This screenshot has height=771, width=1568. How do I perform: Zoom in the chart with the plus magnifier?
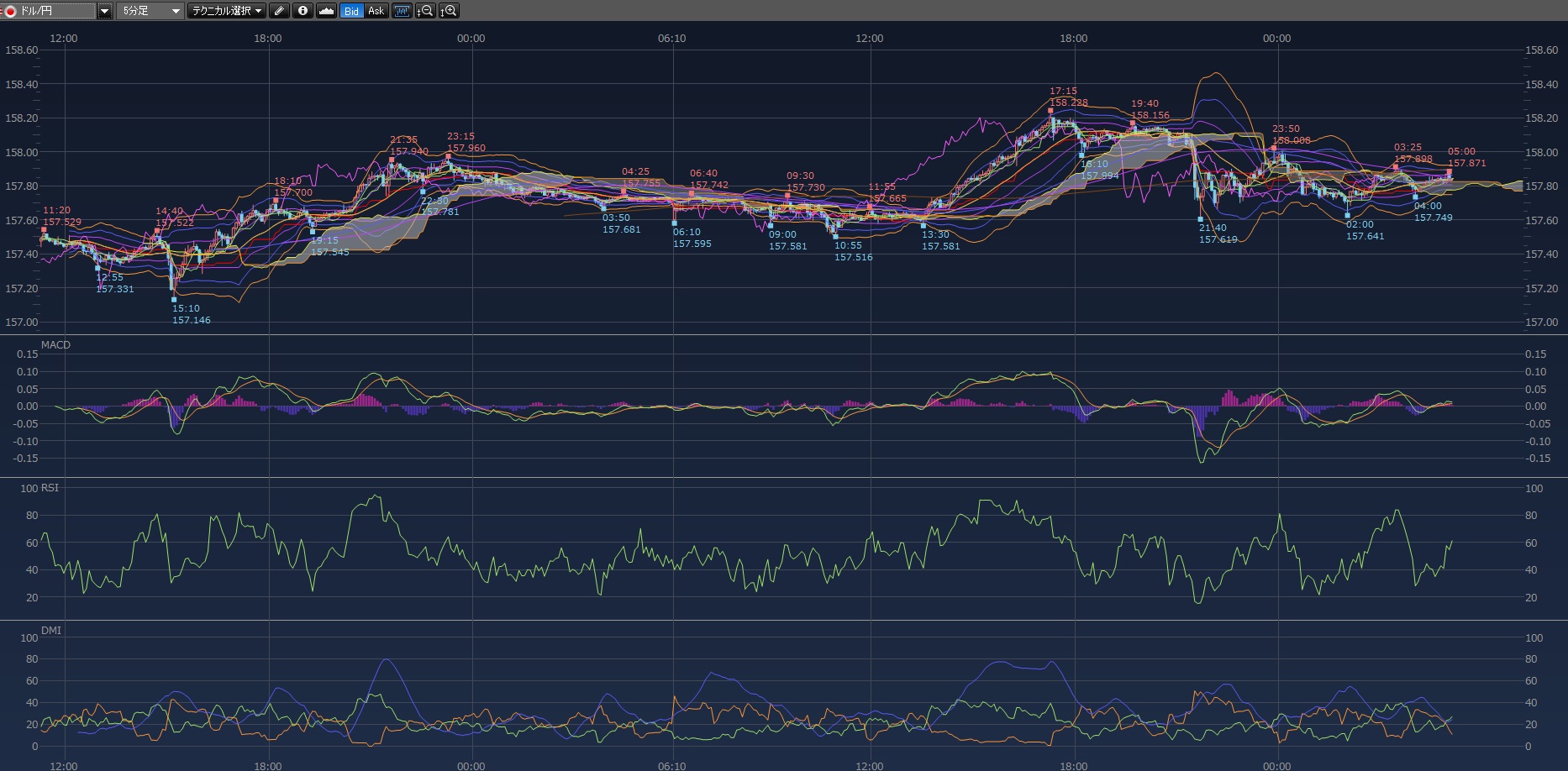pos(450,11)
